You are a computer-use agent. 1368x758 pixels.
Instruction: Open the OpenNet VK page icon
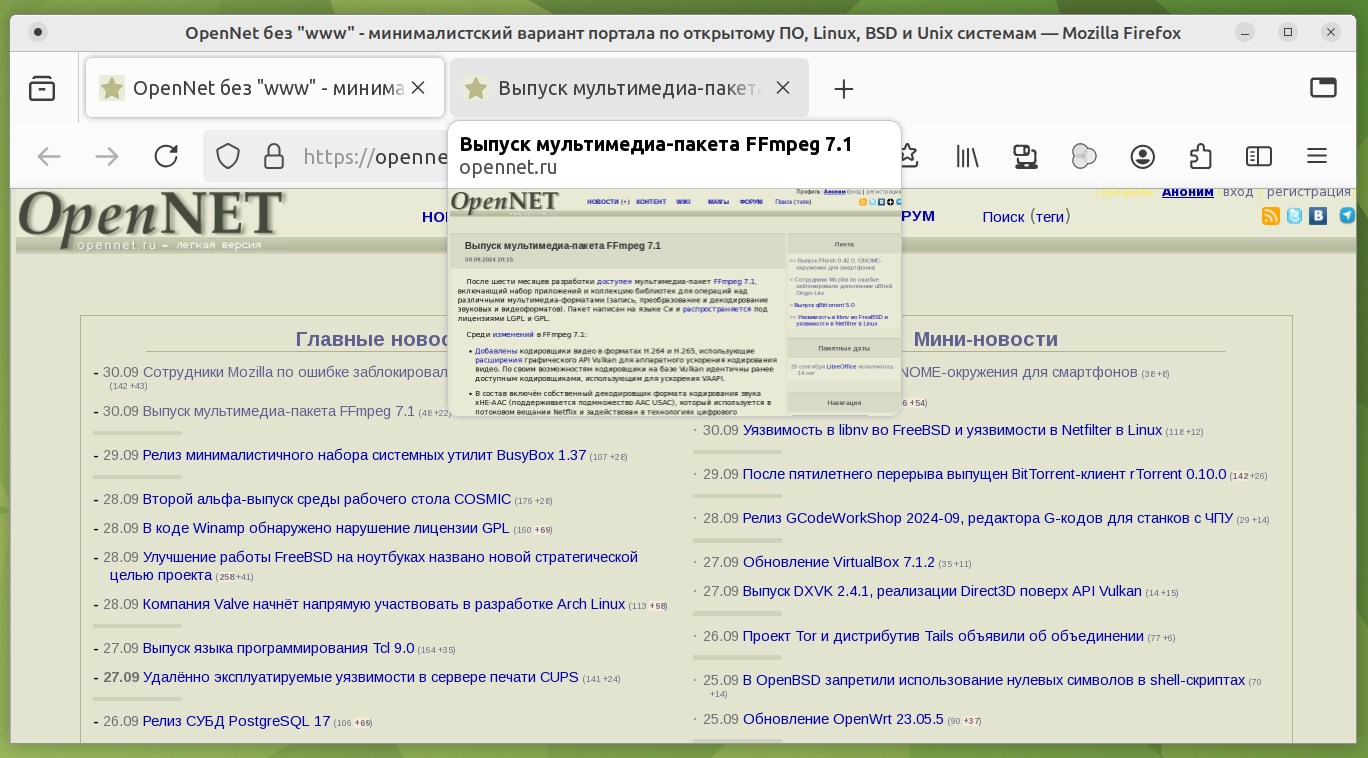tap(1318, 216)
